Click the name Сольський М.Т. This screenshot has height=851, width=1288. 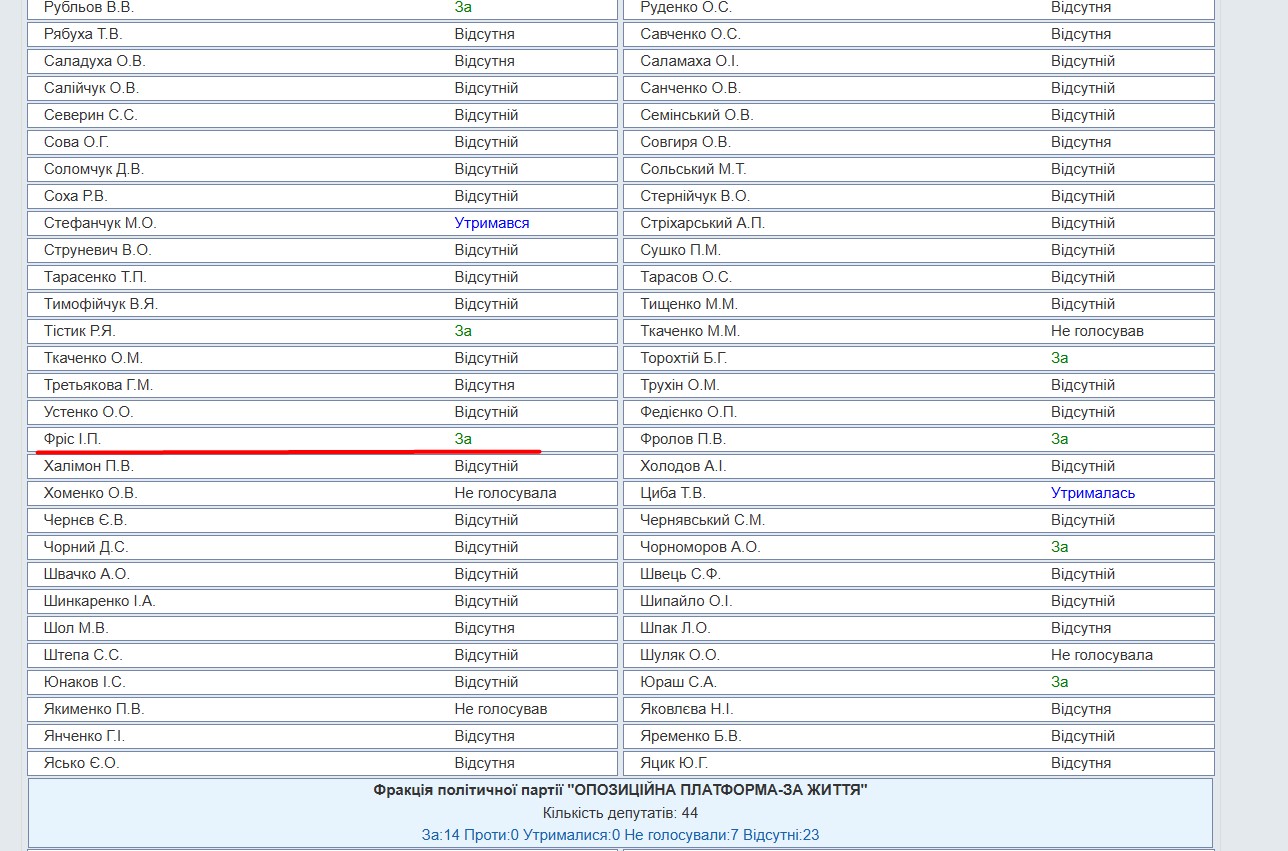point(693,169)
